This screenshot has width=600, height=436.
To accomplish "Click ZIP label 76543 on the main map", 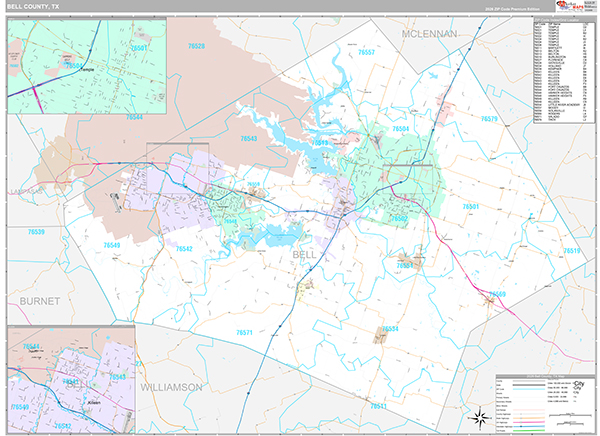I will coord(249,139).
